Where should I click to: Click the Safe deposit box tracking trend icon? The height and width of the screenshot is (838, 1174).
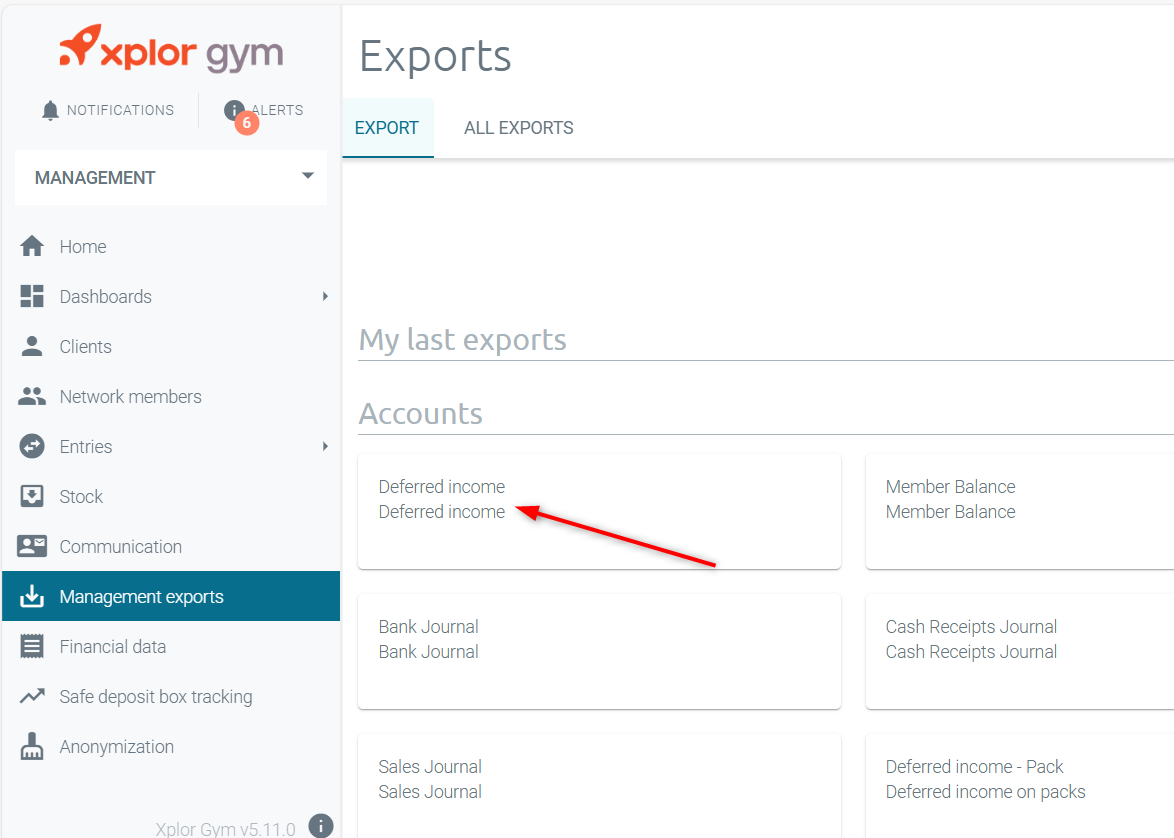pos(31,696)
